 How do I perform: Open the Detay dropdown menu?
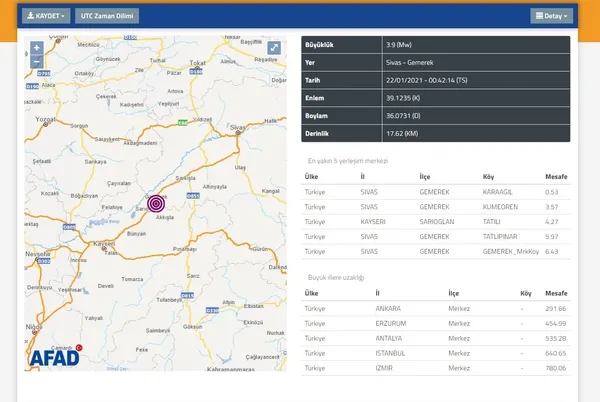(x=551, y=16)
